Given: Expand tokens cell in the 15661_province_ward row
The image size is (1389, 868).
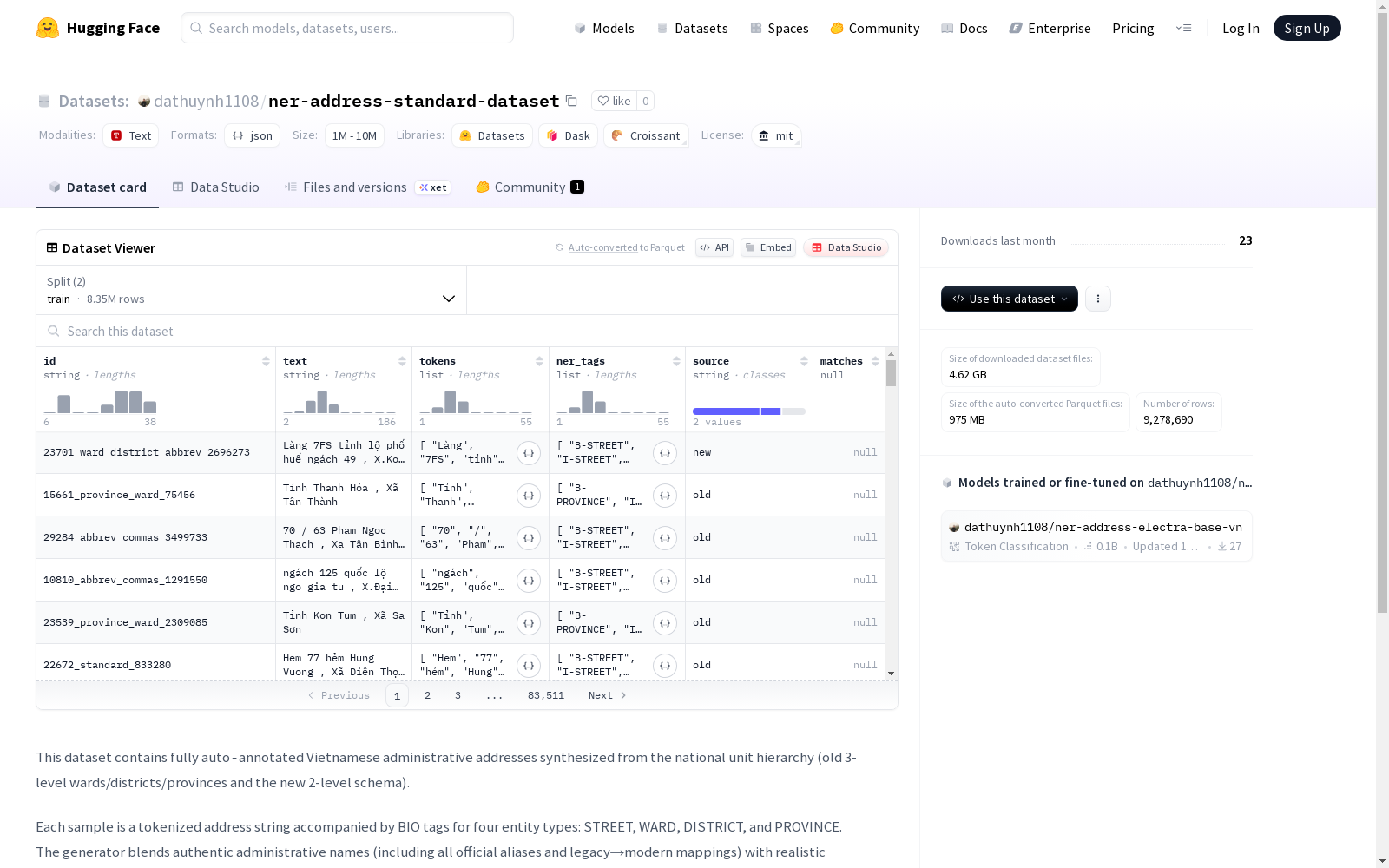Looking at the screenshot, I should click(529, 496).
